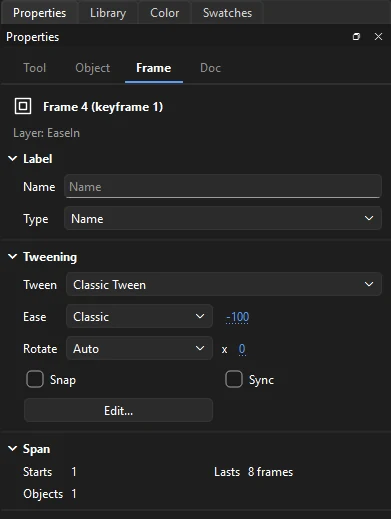
Task: Undock the Properties panel via restore icon
Action: [356, 37]
